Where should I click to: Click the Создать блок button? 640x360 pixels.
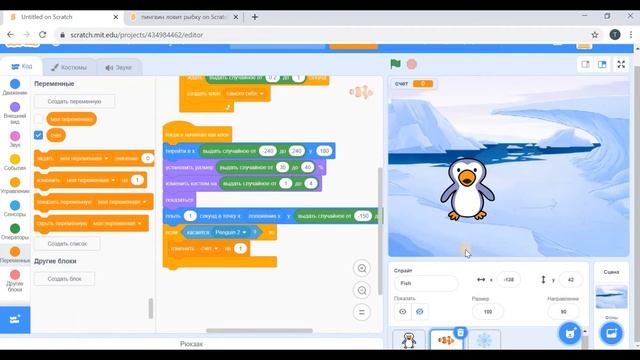64,279
